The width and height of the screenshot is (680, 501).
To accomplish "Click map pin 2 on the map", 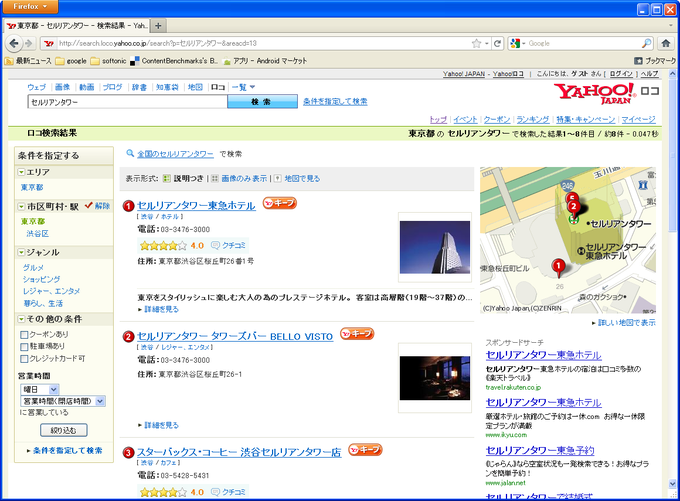I will click(574, 207).
